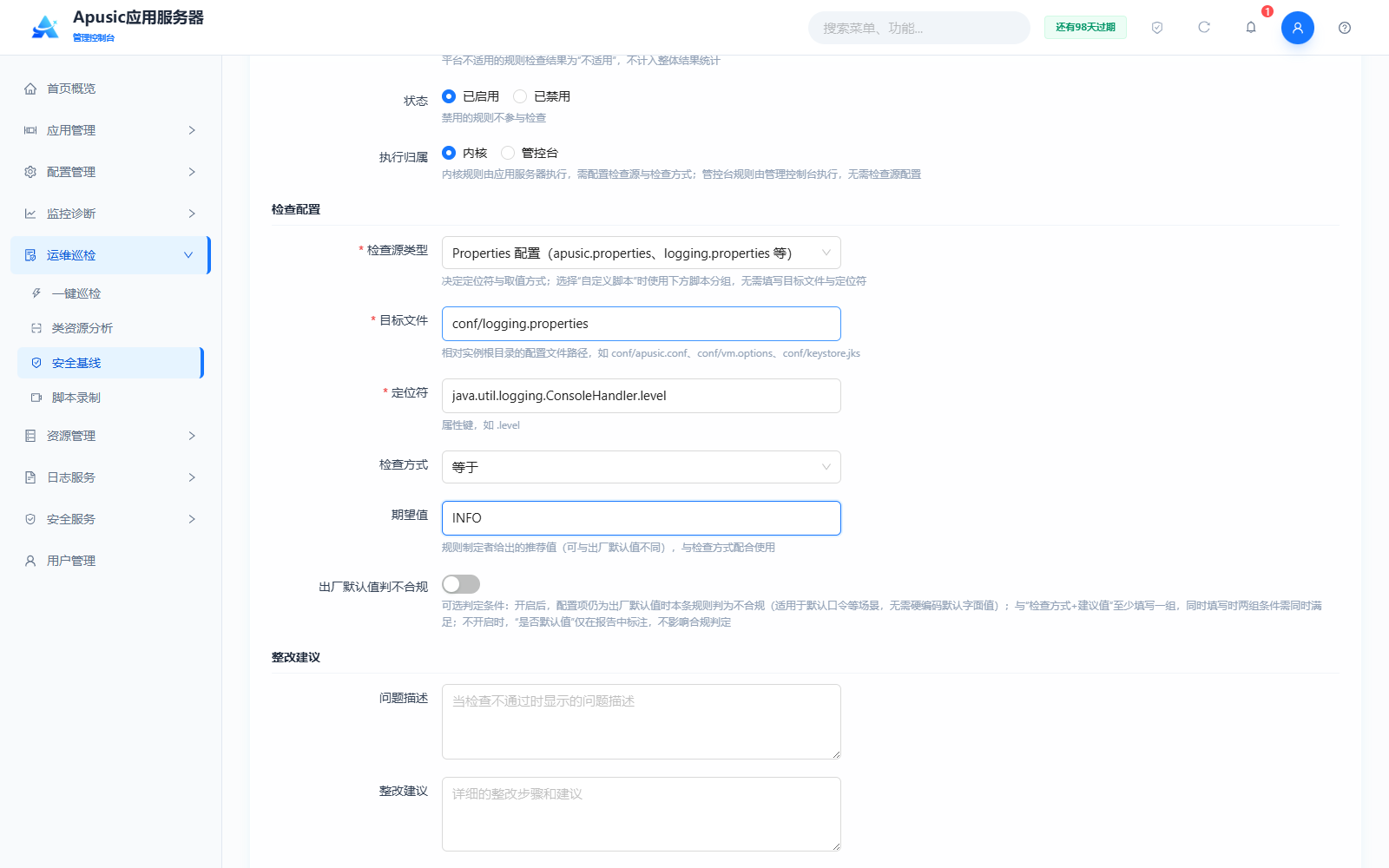Open 一键巡检 submenu item
The width and height of the screenshot is (1389, 868).
pyautogui.click(x=110, y=293)
